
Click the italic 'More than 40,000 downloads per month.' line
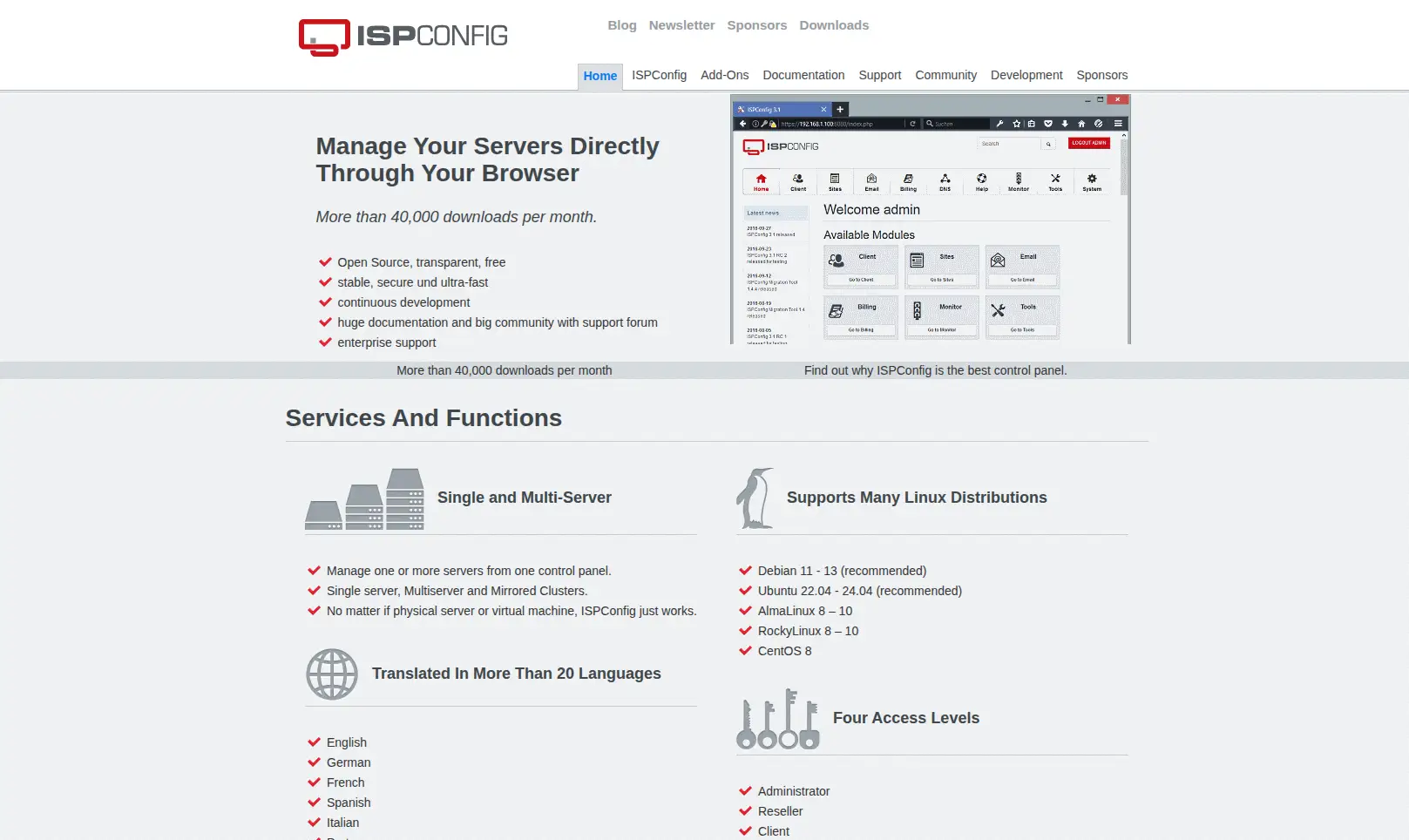(457, 217)
